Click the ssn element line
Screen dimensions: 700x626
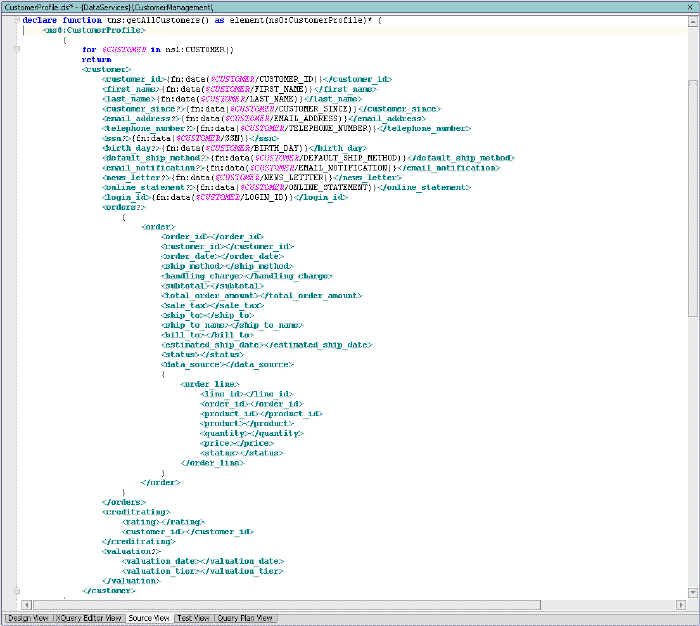190,138
